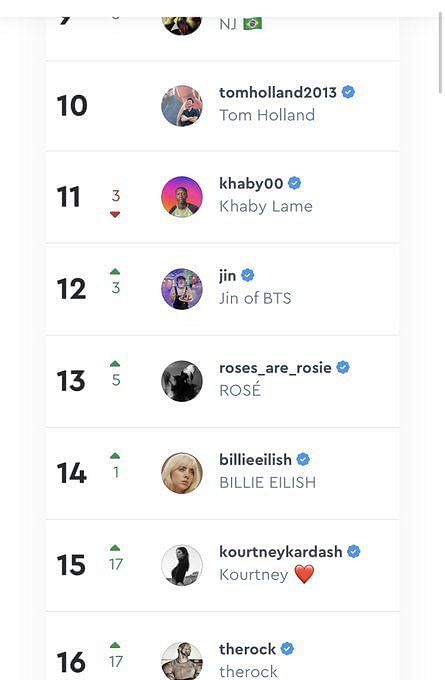Open the tomholland2013 username link

[x=278, y=92]
